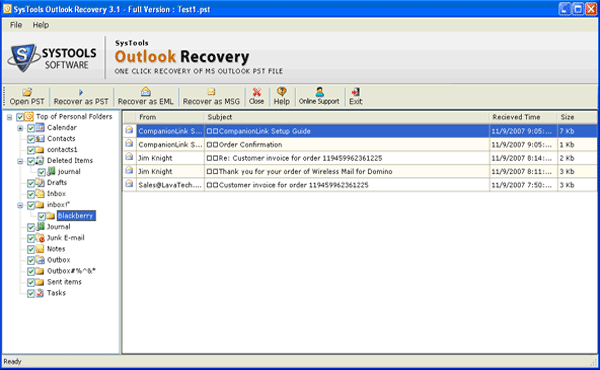The height and width of the screenshot is (370, 600).
Task: Select the journal subfolder under Deleted Items
Action: pos(69,171)
